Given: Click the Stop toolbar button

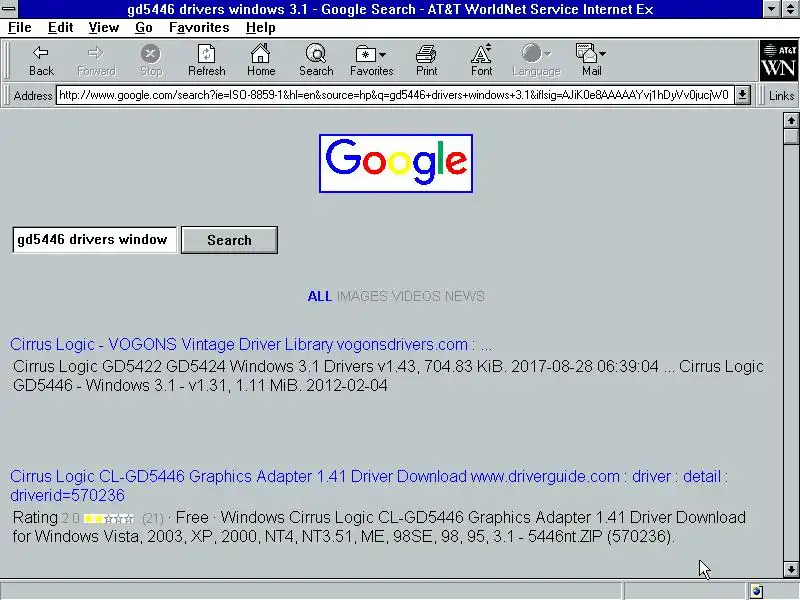Looking at the screenshot, I should tap(151, 60).
